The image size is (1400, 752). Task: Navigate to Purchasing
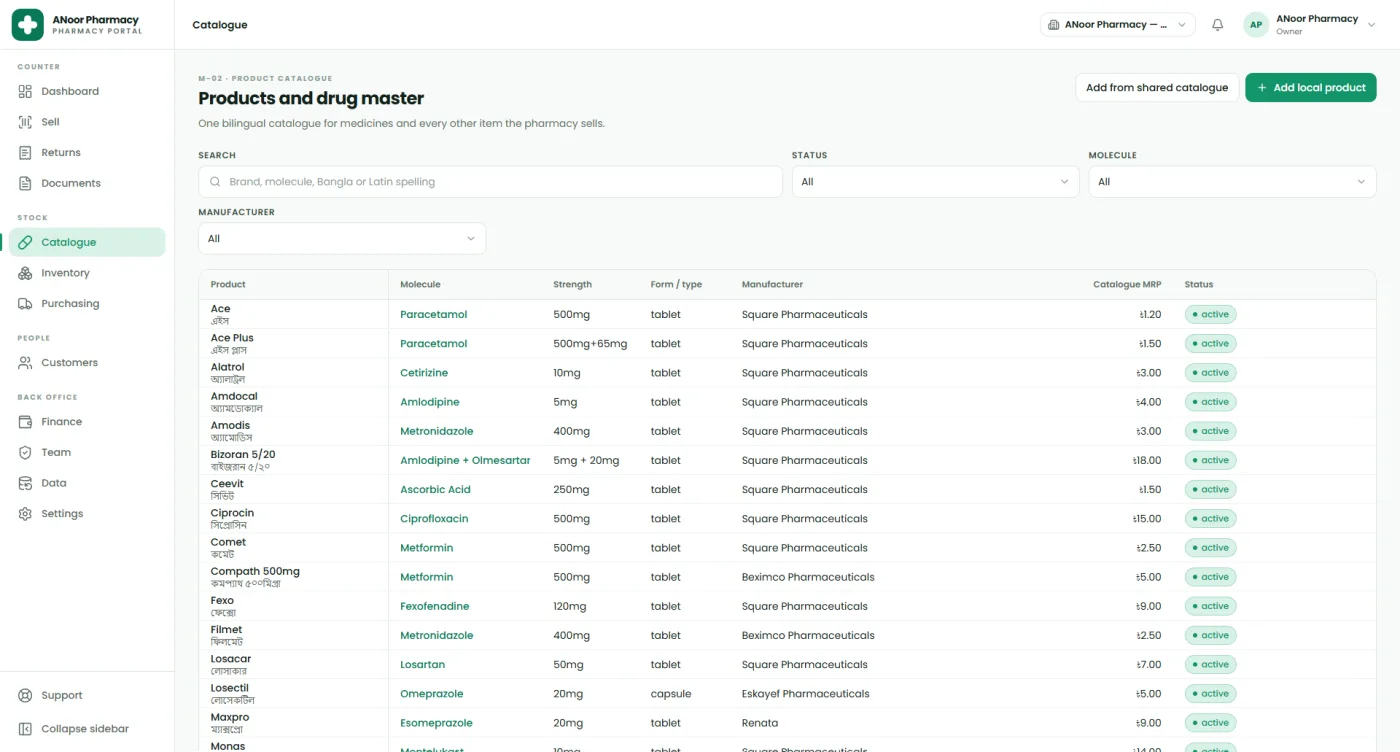(x=87, y=304)
